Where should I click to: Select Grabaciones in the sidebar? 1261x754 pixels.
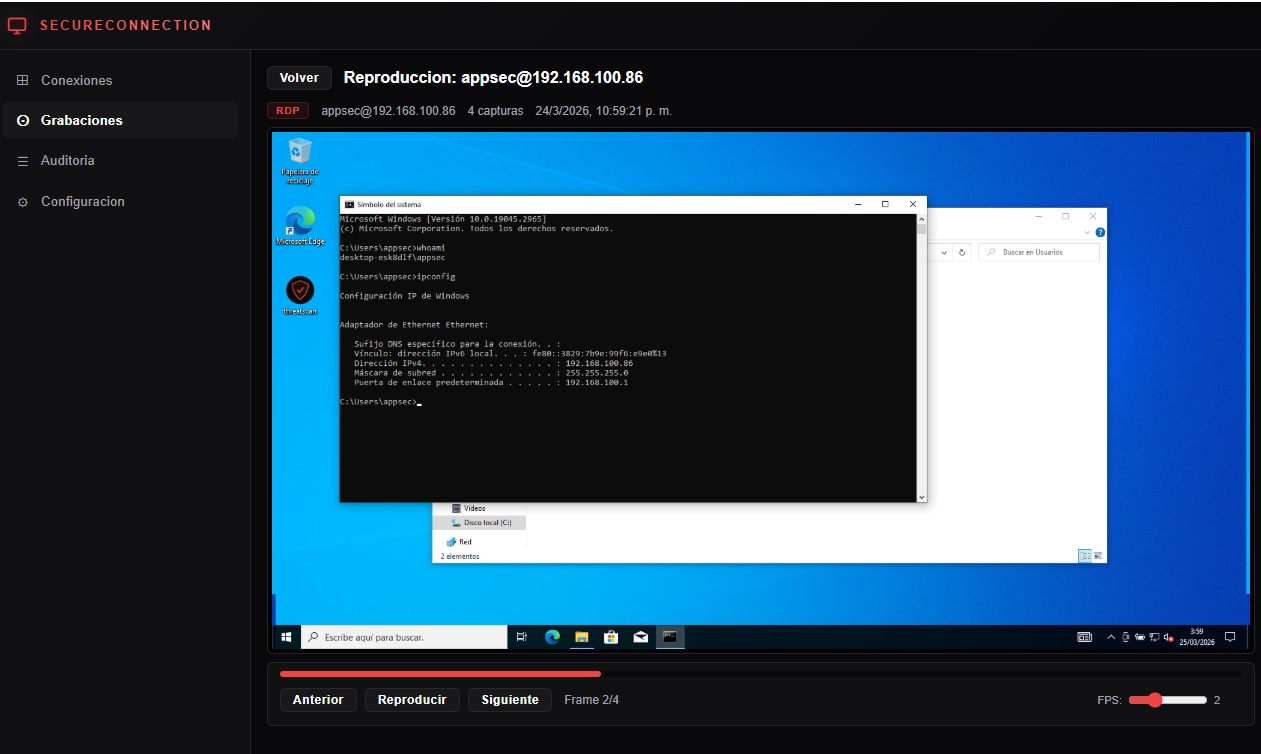[120, 120]
